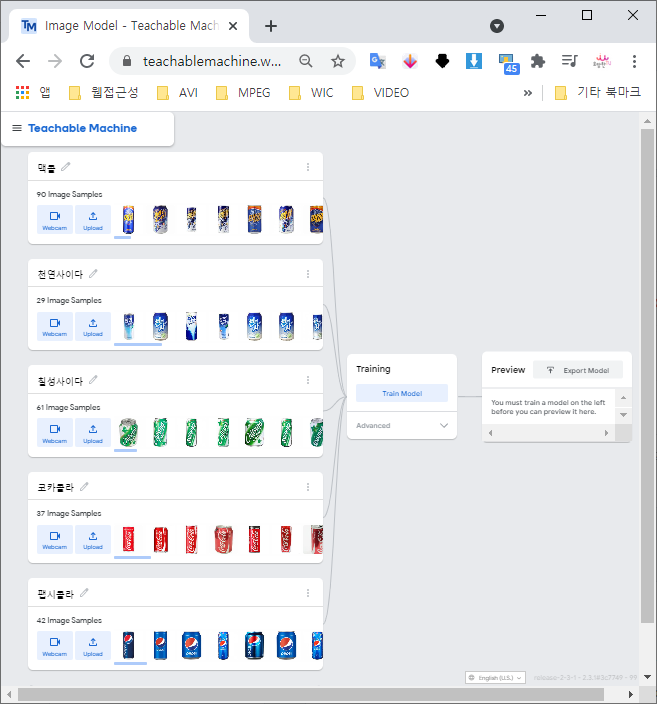657x704 pixels.
Task: Select the first 펩시콜라 can sample thumbnail
Action: (128, 645)
